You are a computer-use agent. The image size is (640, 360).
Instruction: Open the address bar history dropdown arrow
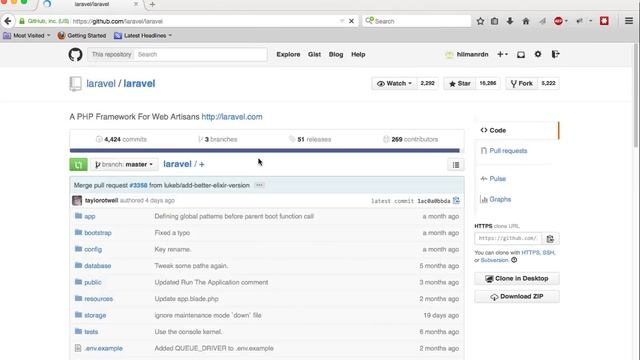(342, 21)
